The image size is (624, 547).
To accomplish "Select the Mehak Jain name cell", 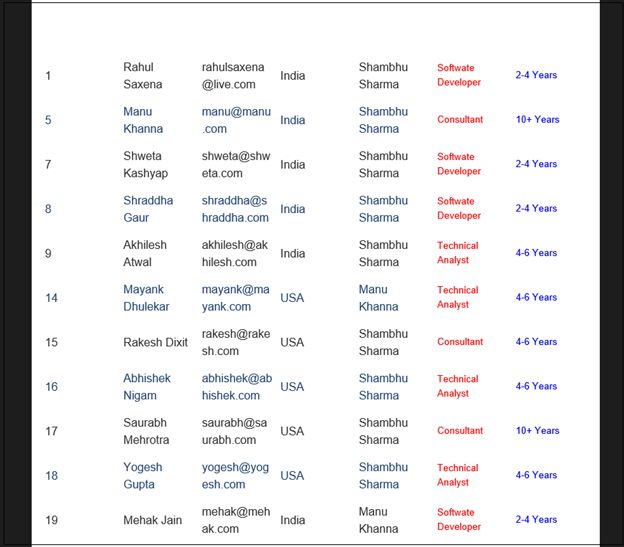I will click(x=153, y=519).
